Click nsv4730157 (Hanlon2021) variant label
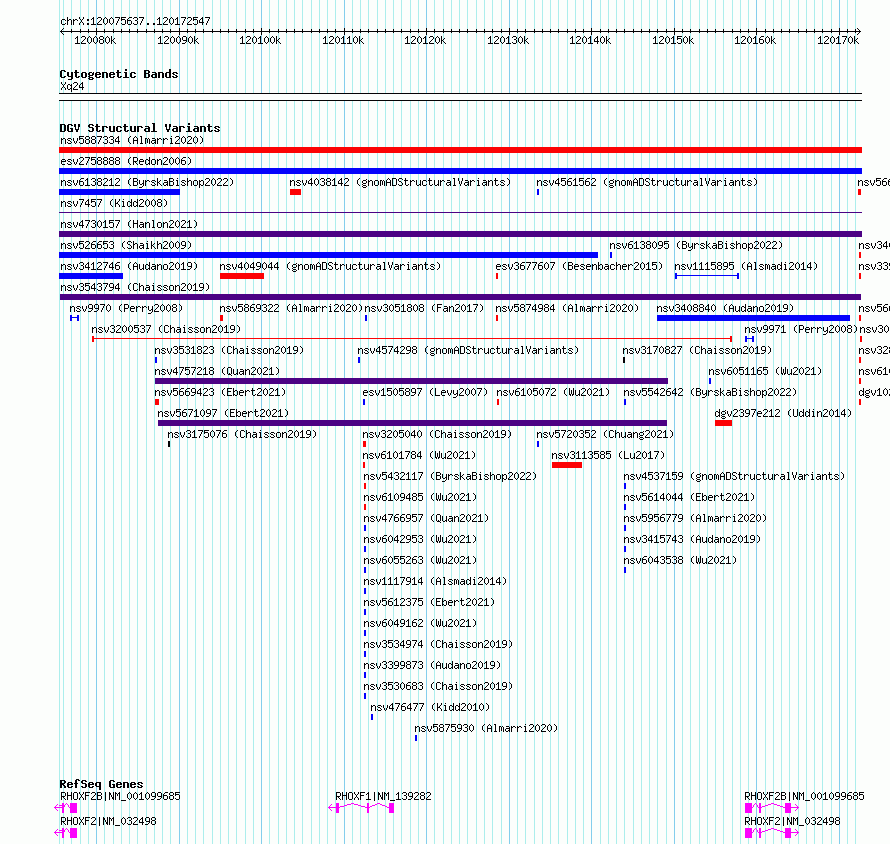The width and height of the screenshot is (890, 844). coord(129,224)
